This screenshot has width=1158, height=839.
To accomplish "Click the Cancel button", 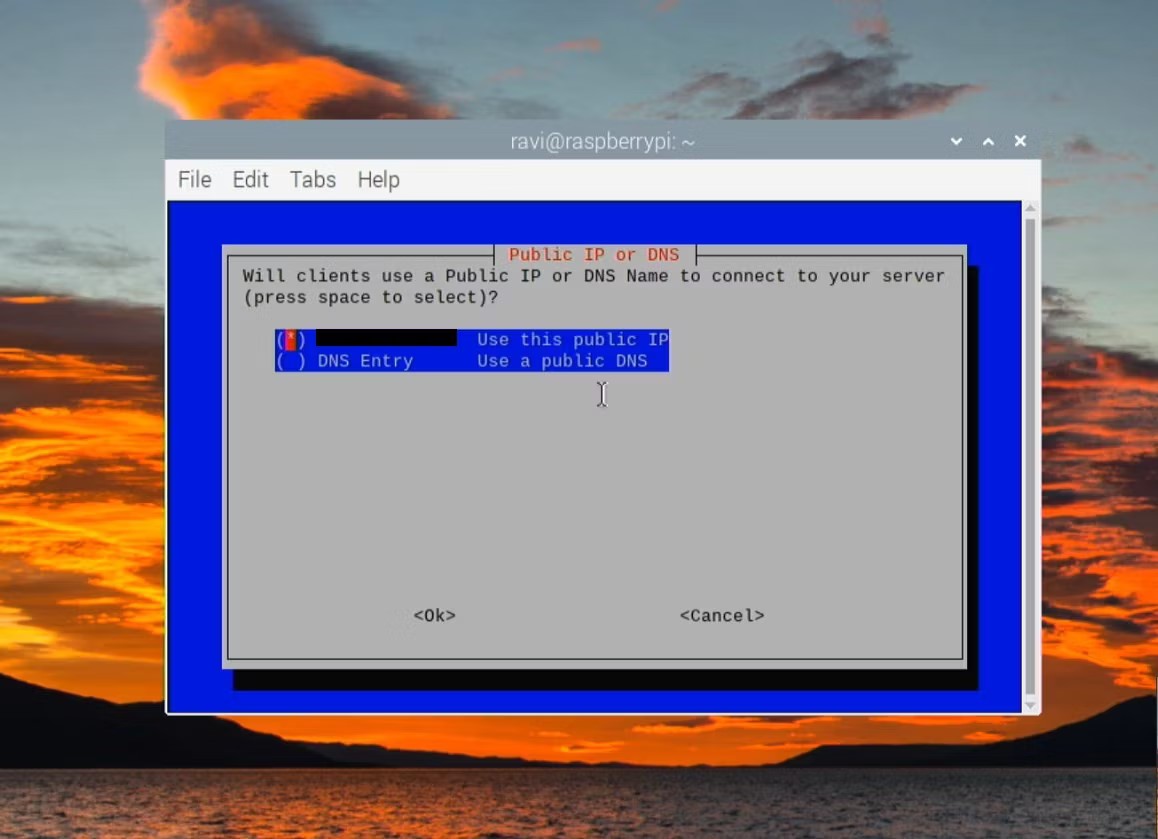I will [722, 616].
